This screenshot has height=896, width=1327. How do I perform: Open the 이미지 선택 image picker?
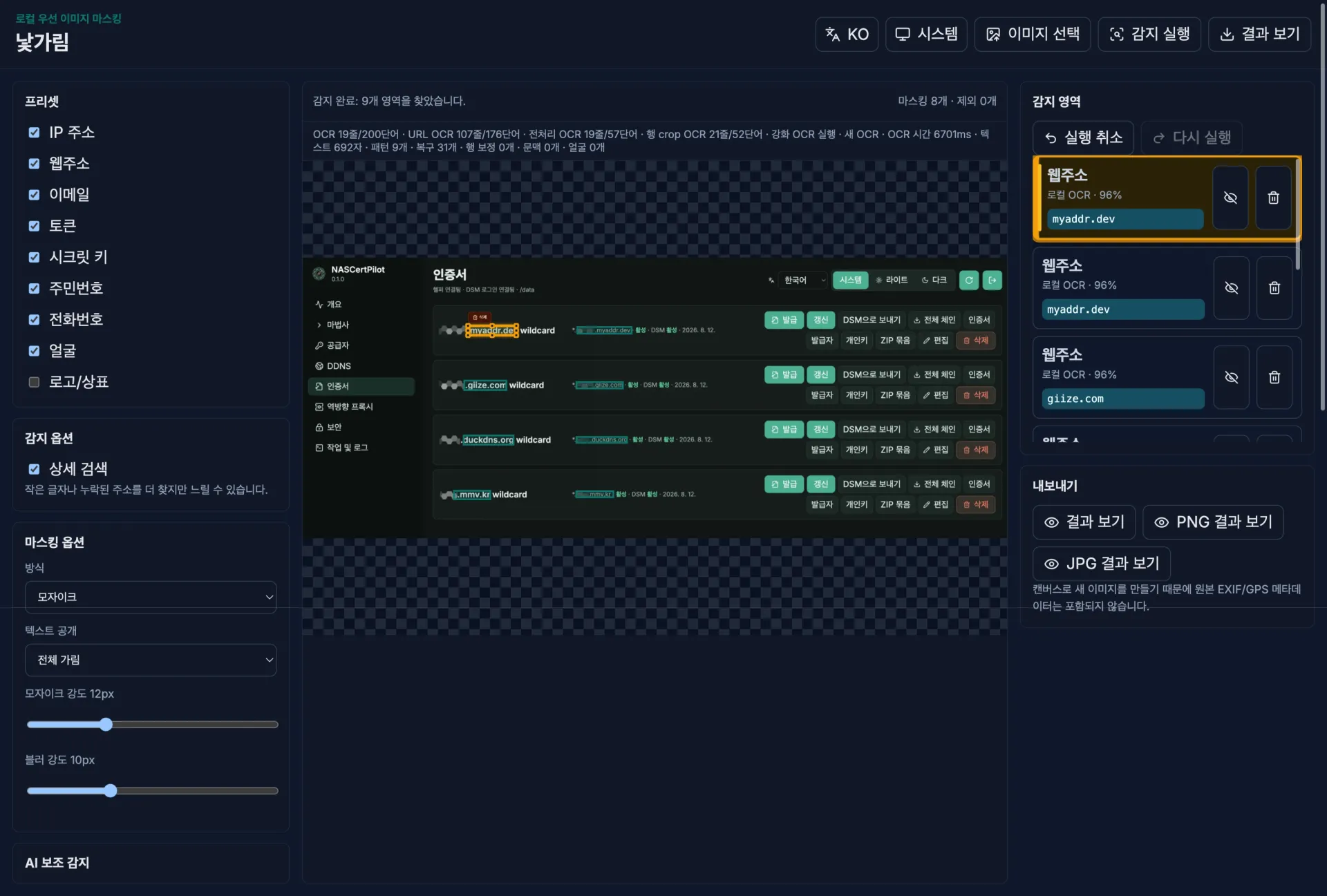[x=1033, y=34]
